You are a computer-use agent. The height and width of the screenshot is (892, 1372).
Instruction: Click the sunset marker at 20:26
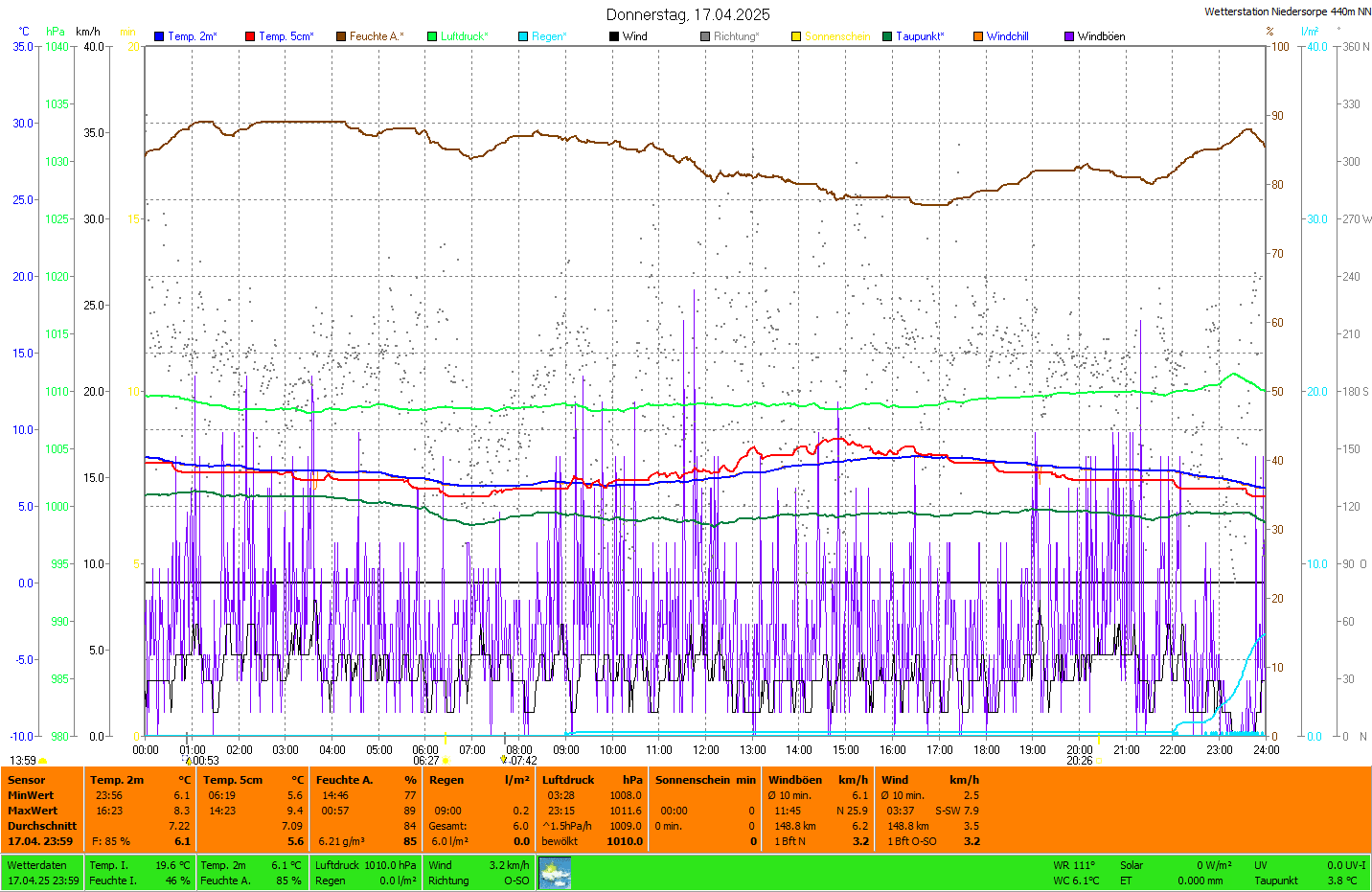[1098, 761]
